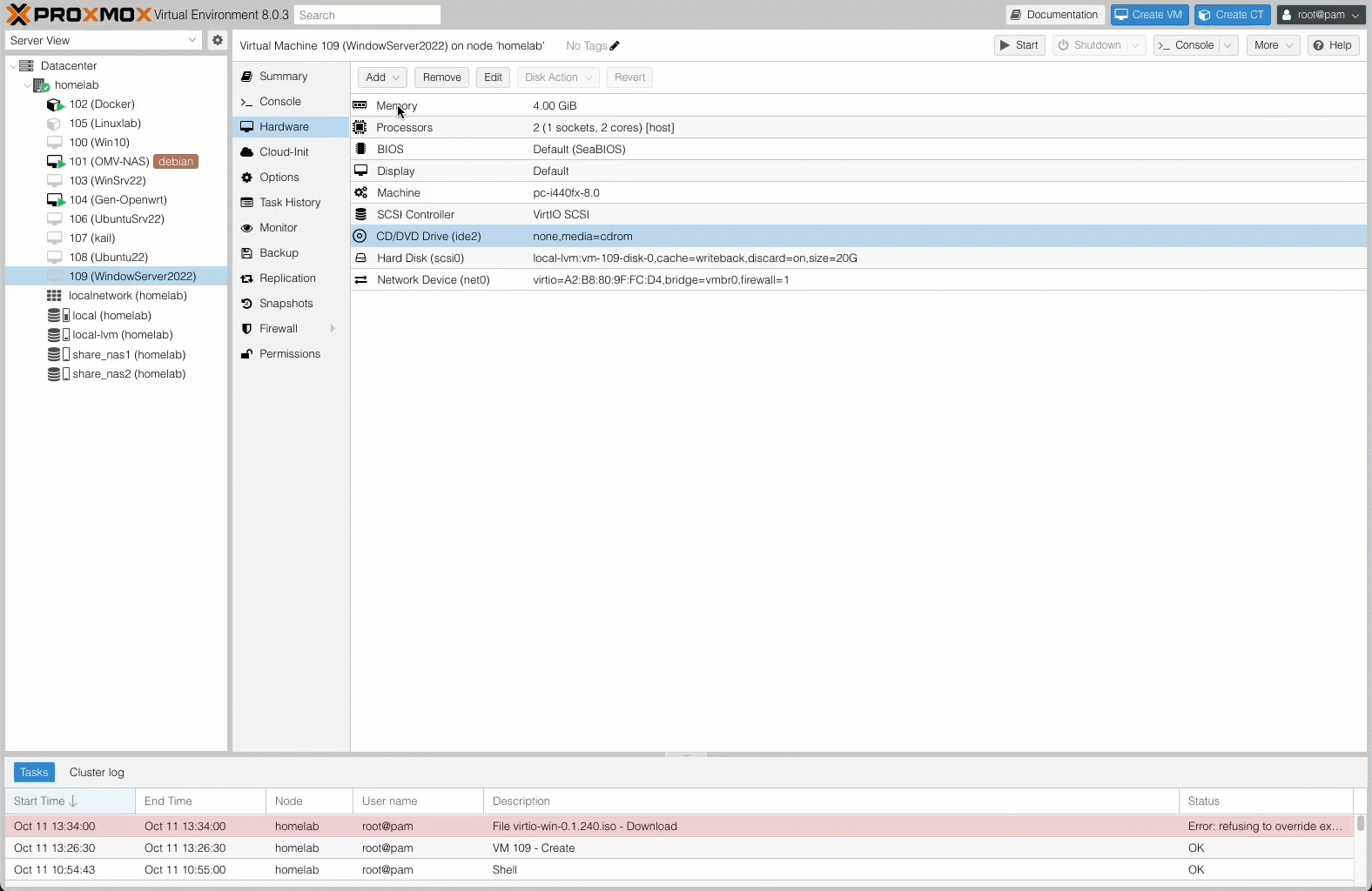Click the Datacenter server icon
The height and width of the screenshot is (891, 1372).
click(x=26, y=65)
